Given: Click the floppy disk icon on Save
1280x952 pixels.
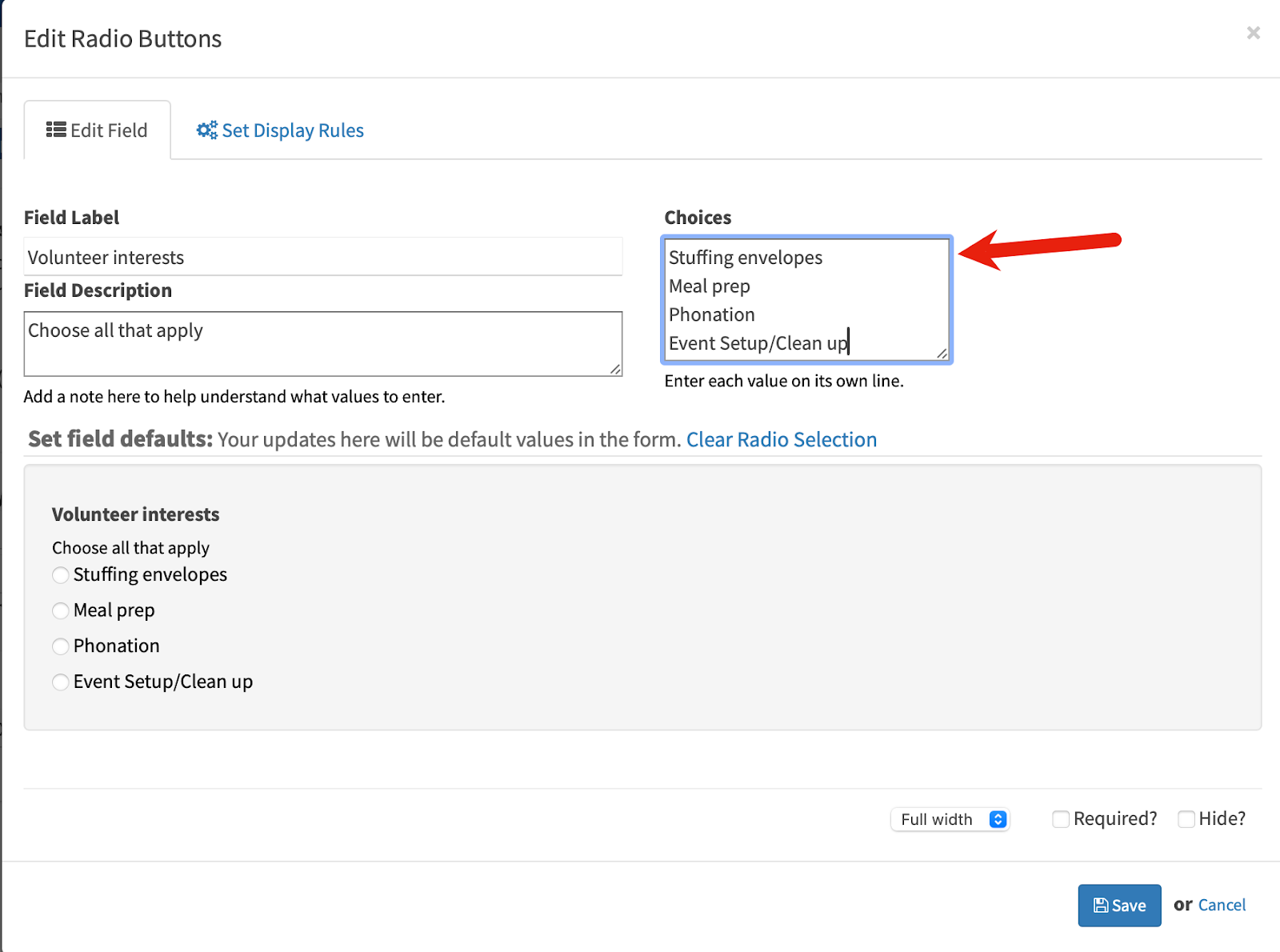Looking at the screenshot, I should [1101, 906].
